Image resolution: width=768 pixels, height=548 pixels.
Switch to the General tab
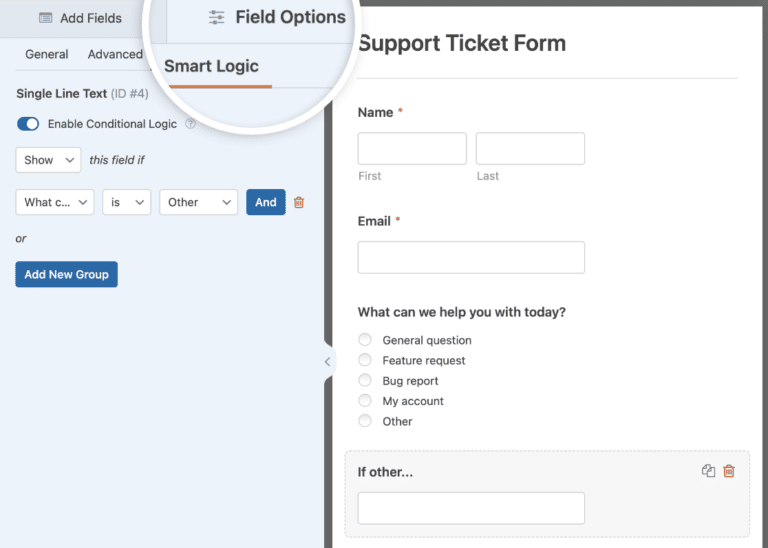pyautogui.click(x=47, y=54)
